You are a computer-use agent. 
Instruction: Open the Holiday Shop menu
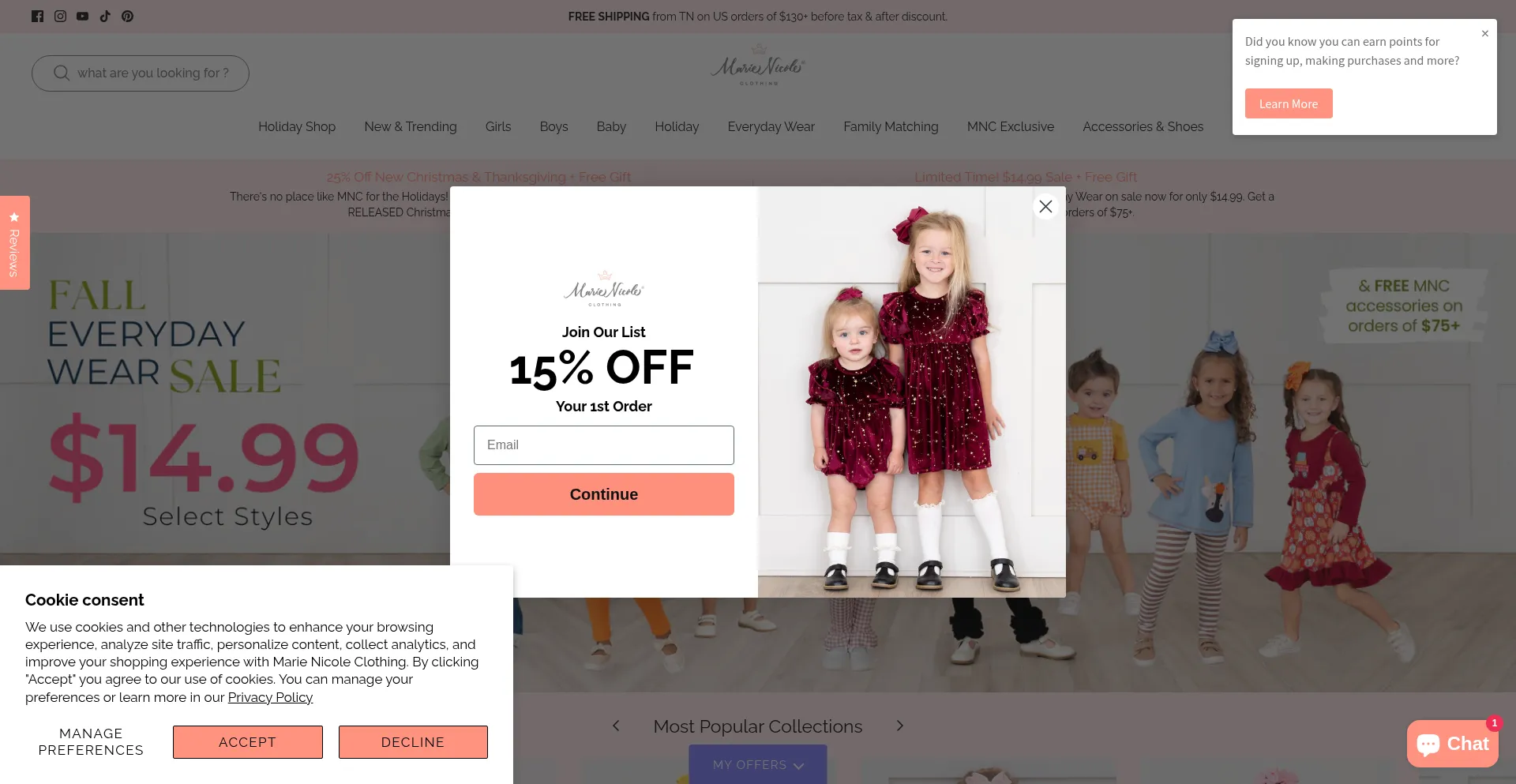[297, 126]
